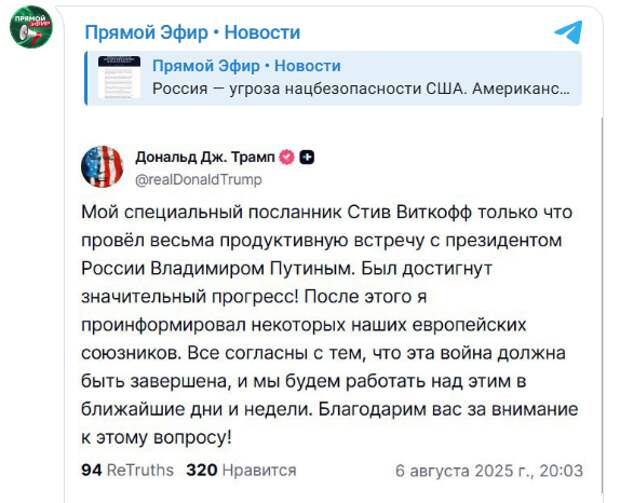Click the 94 ReTruths counter

[x=127, y=470]
